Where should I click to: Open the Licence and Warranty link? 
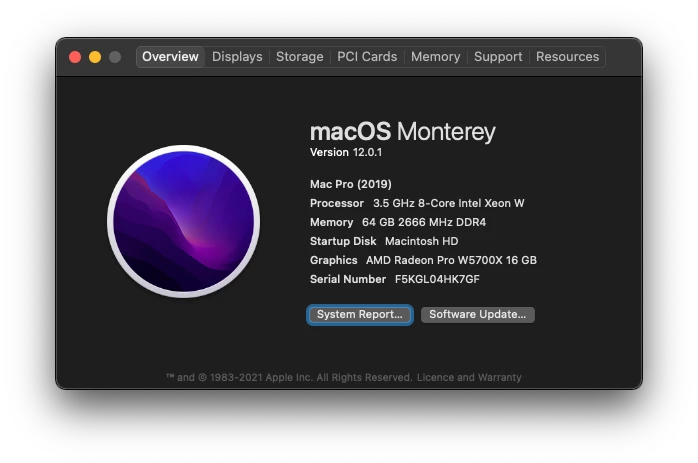[x=469, y=378]
